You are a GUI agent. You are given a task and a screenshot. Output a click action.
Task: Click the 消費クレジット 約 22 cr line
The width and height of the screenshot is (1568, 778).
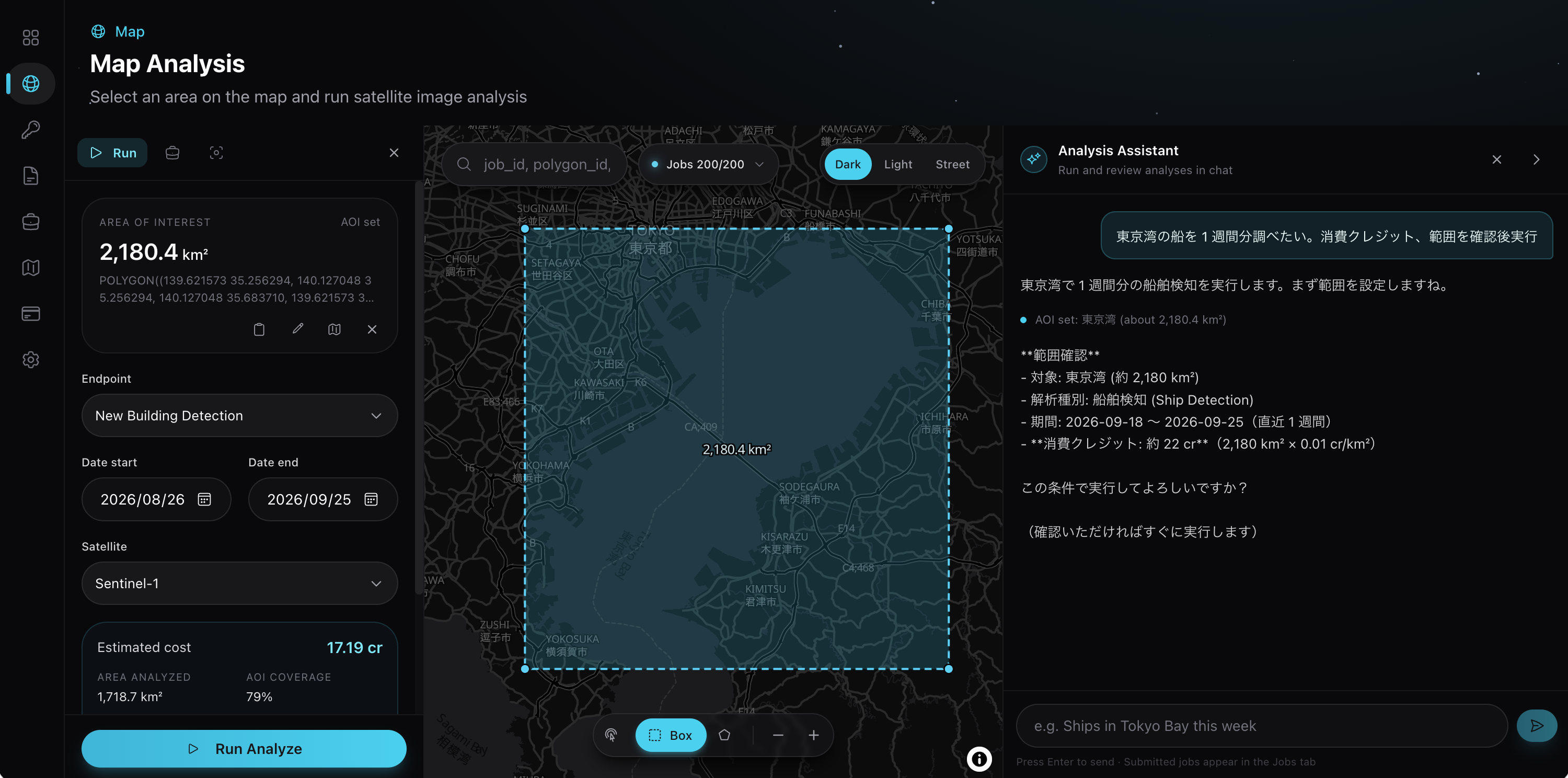pyautogui.click(x=1198, y=444)
